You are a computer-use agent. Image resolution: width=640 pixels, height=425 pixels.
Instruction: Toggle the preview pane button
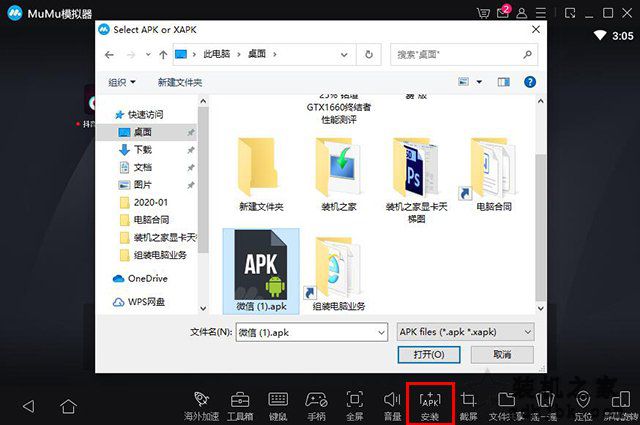[x=504, y=82]
